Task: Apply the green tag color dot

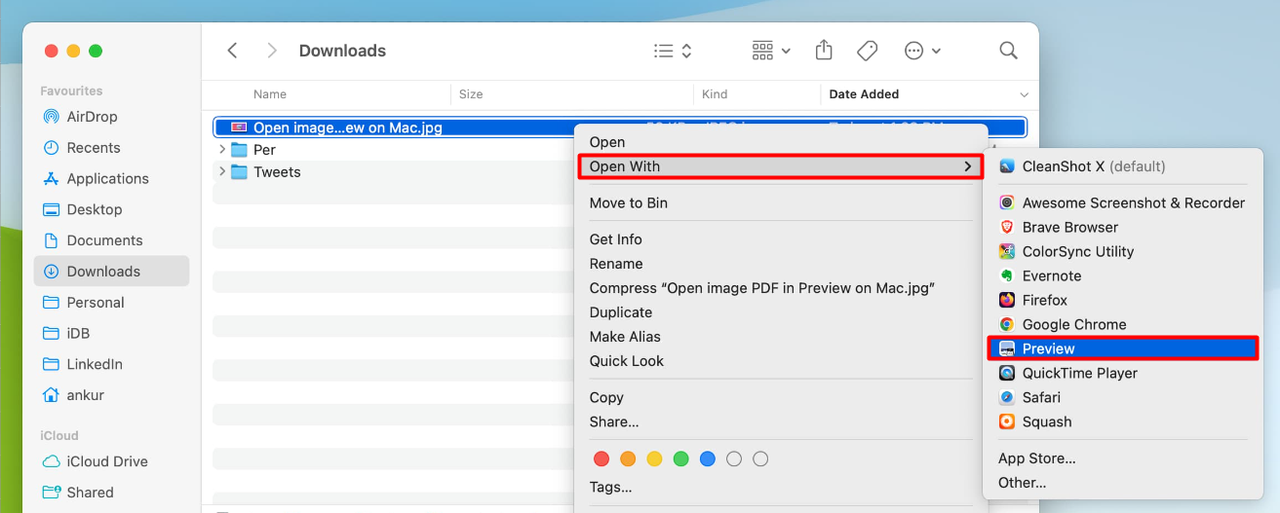Action: 681,459
